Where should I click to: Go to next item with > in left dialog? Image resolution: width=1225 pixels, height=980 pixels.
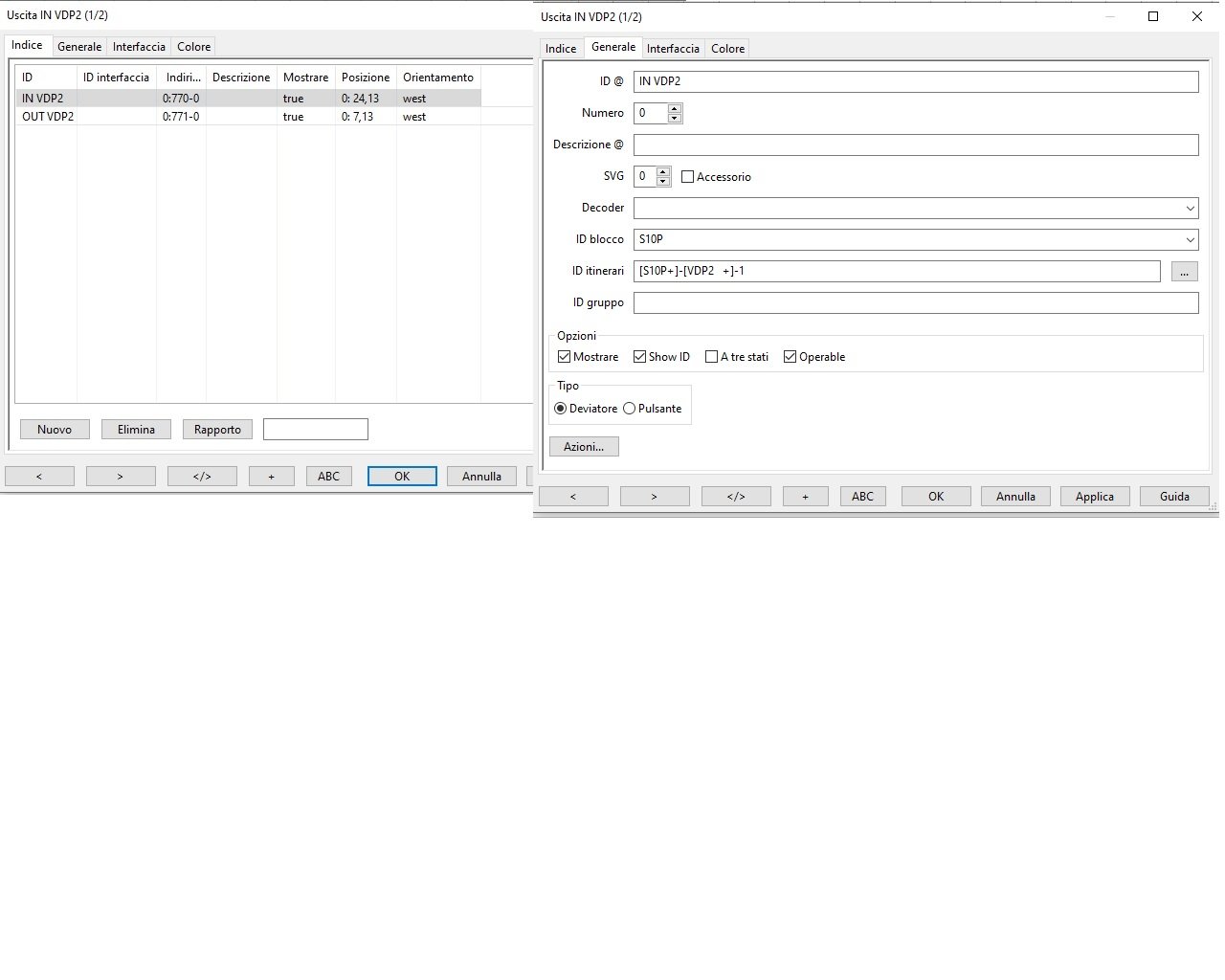click(x=121, y=477)
